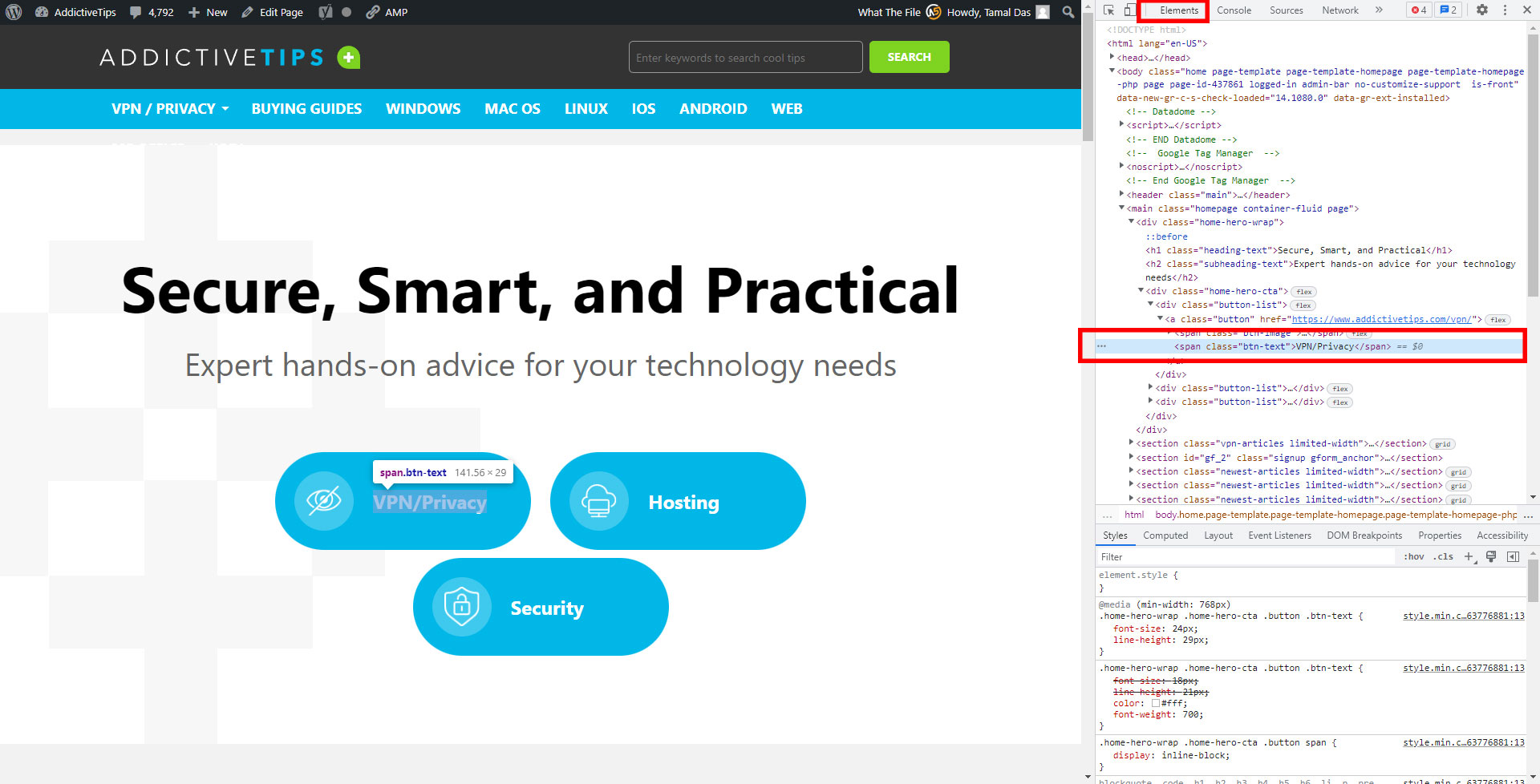Click the AMP link in admin bar
Viewport: 1540px width, 784px height.
387,12
